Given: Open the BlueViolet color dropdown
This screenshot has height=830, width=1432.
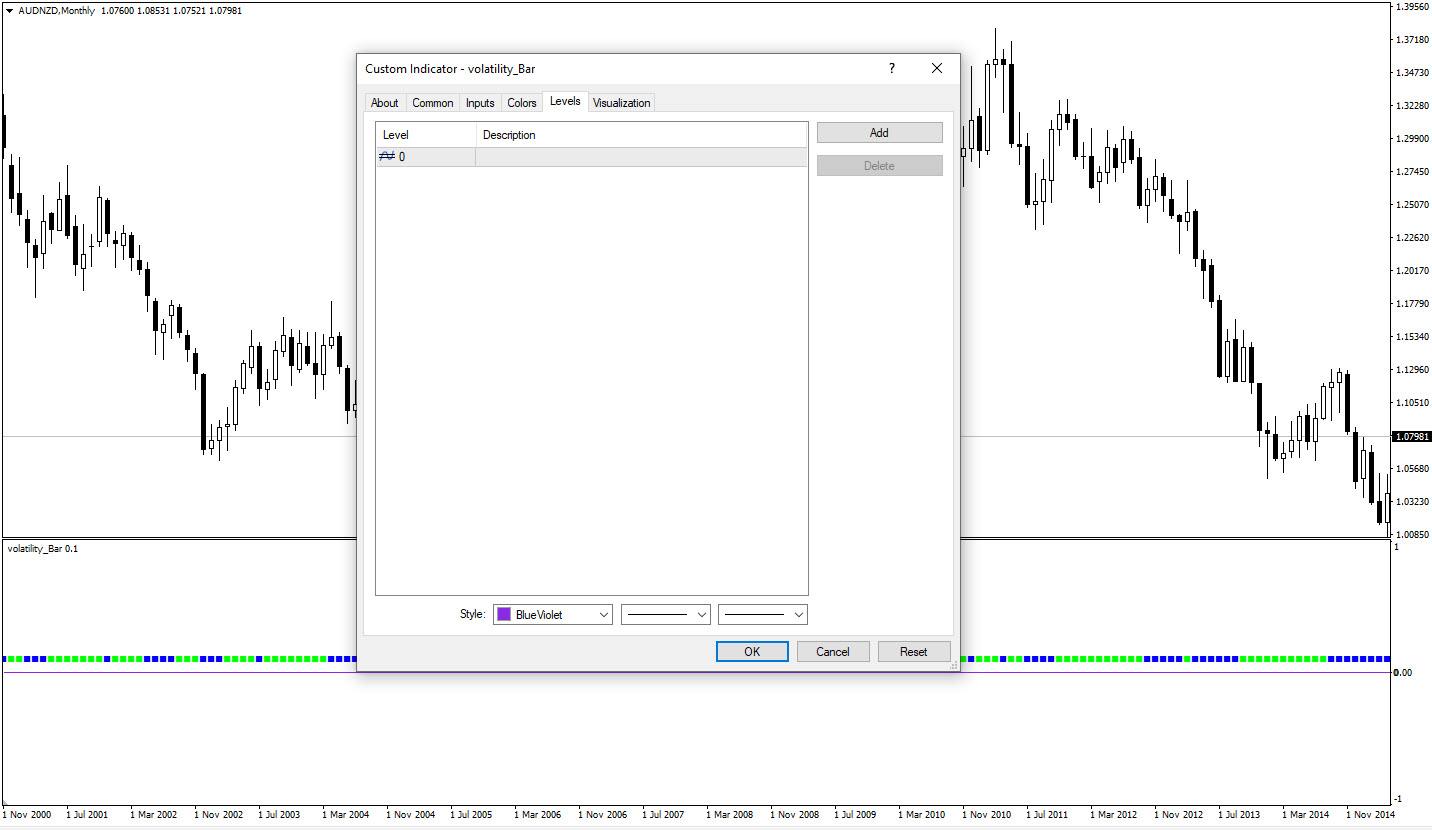Looking at the screenshot, I should pyautogui.click(x=553, y=614).
